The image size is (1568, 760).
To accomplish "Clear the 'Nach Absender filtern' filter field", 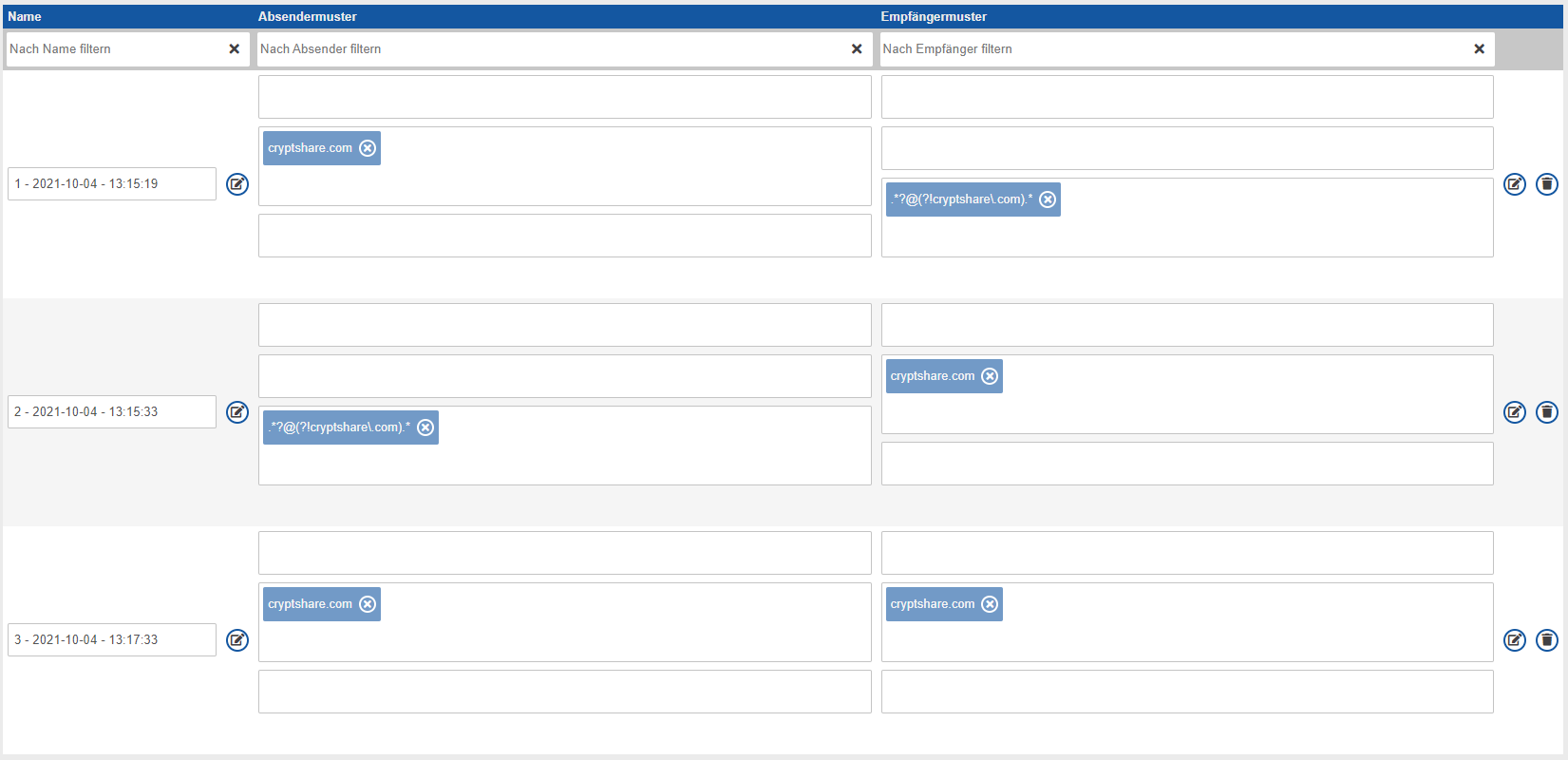I will (857, 49).
